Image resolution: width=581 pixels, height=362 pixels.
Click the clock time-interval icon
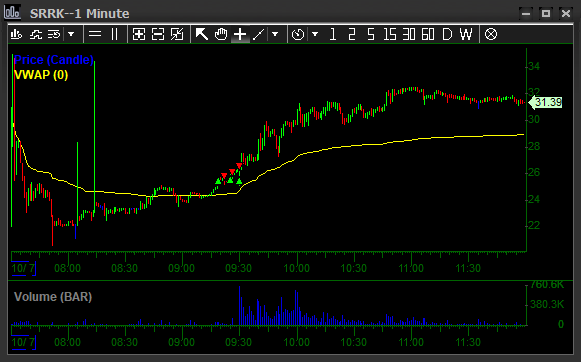coord(298,34)
